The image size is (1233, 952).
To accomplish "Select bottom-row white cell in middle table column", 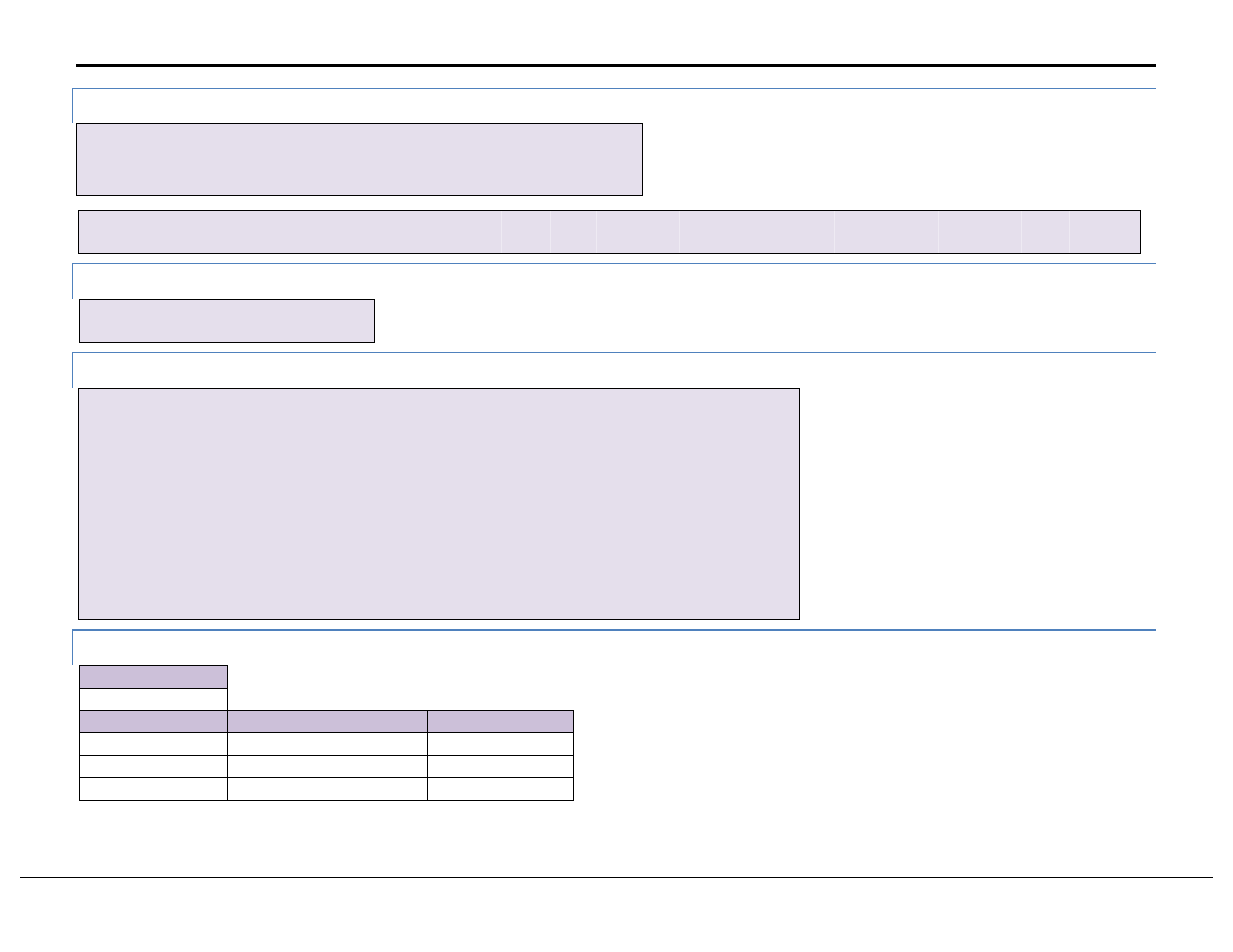I will coord(327,789).
